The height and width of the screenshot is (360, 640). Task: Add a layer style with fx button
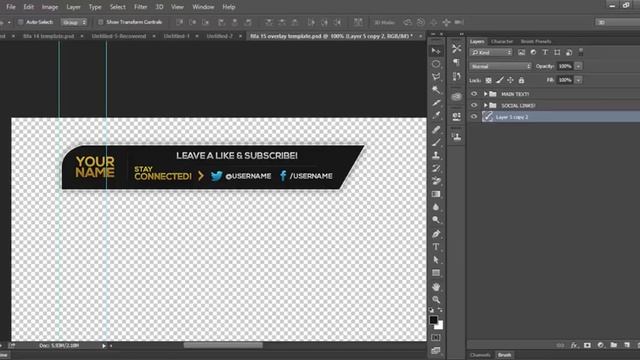[574, 345]
